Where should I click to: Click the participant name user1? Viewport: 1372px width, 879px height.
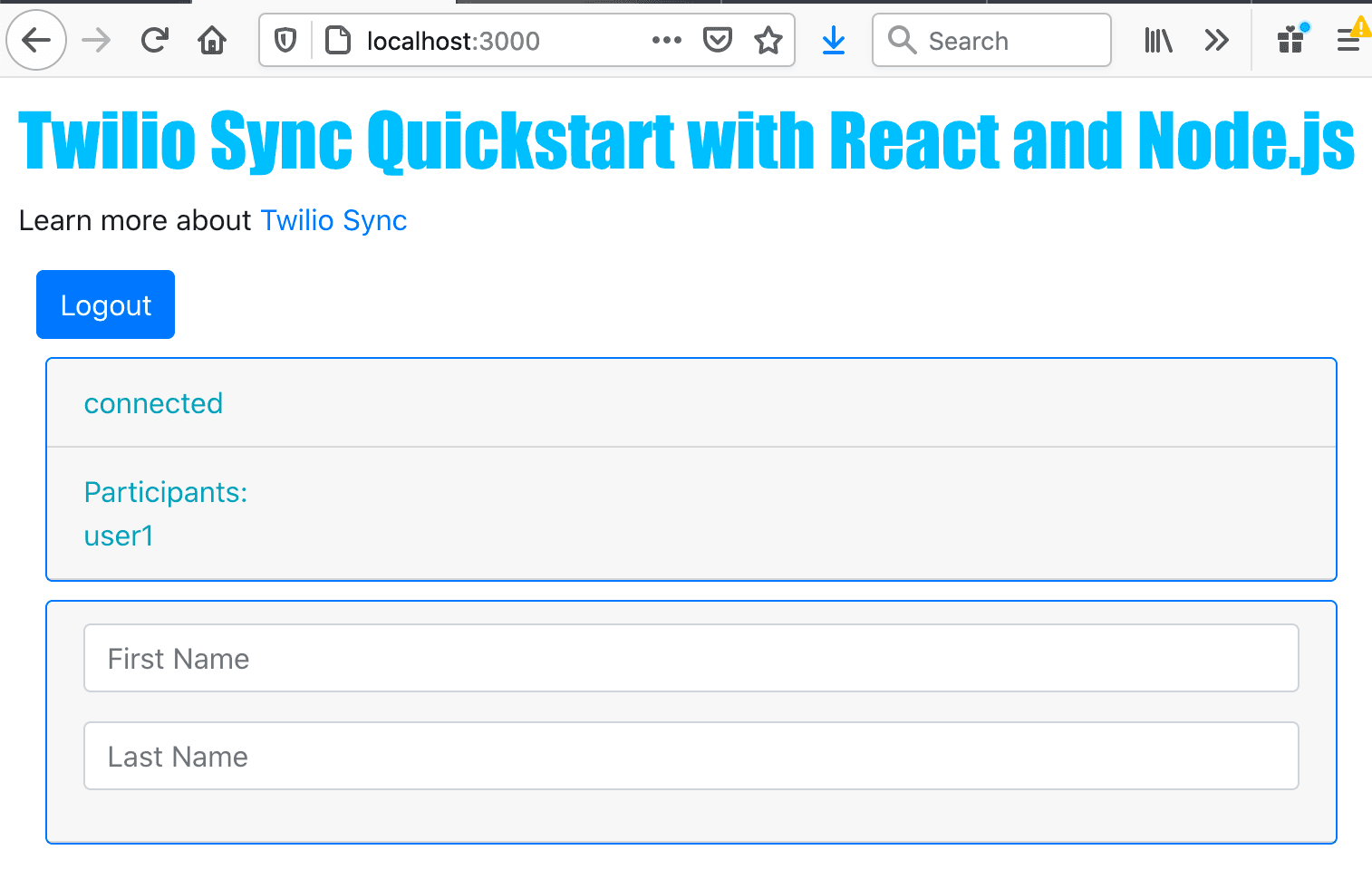pos(119,536)
